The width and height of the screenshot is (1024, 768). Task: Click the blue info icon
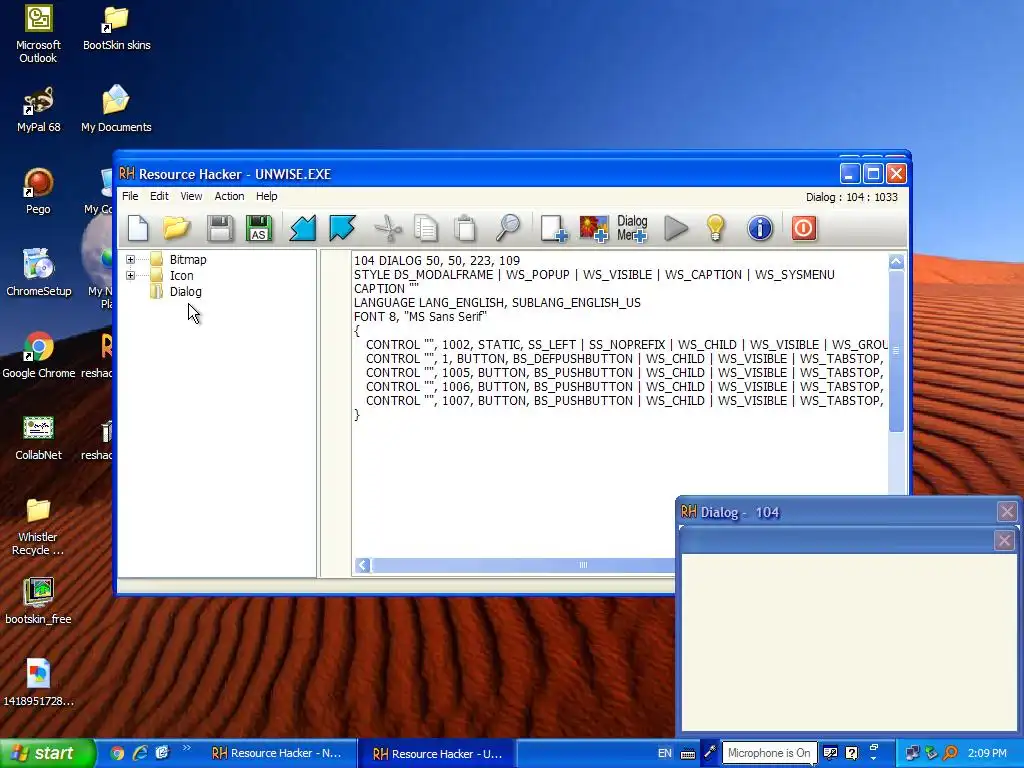pos(760,228)
